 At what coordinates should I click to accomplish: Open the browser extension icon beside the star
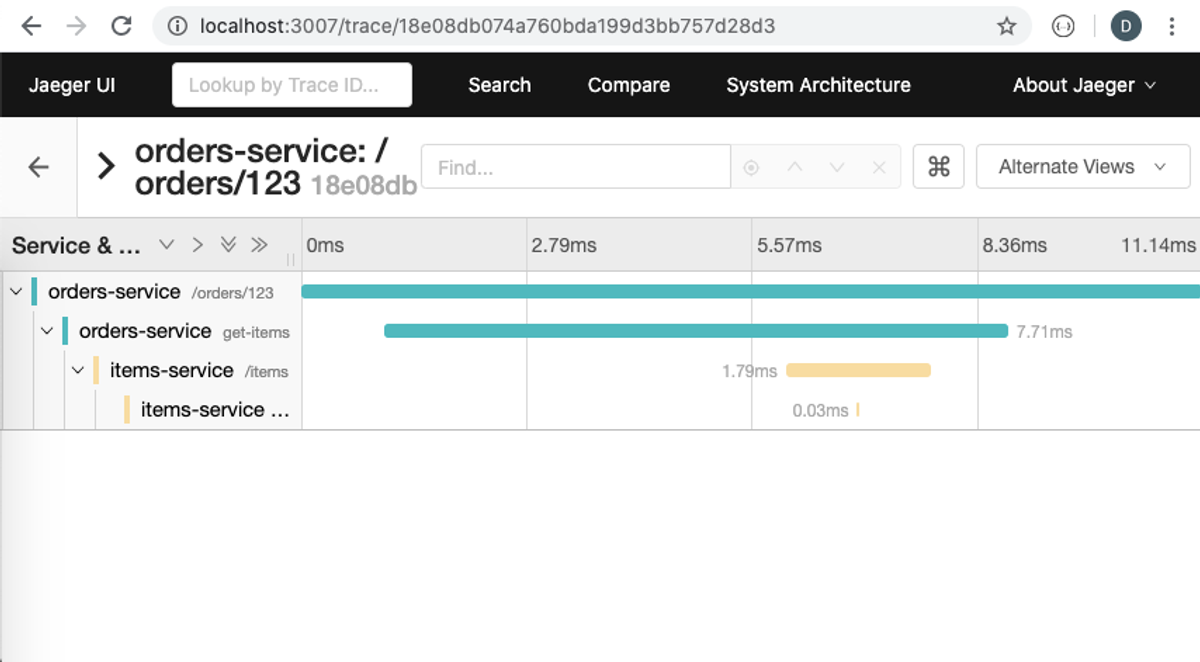pyautogui.click(x=1063, y=27)
